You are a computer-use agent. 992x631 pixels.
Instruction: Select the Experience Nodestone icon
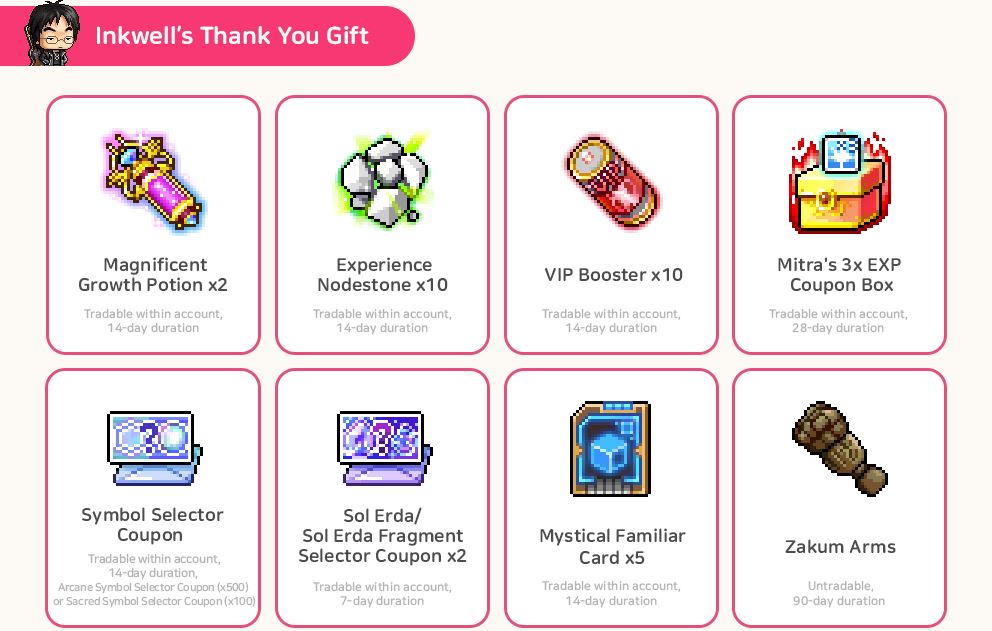click(384, 180)
